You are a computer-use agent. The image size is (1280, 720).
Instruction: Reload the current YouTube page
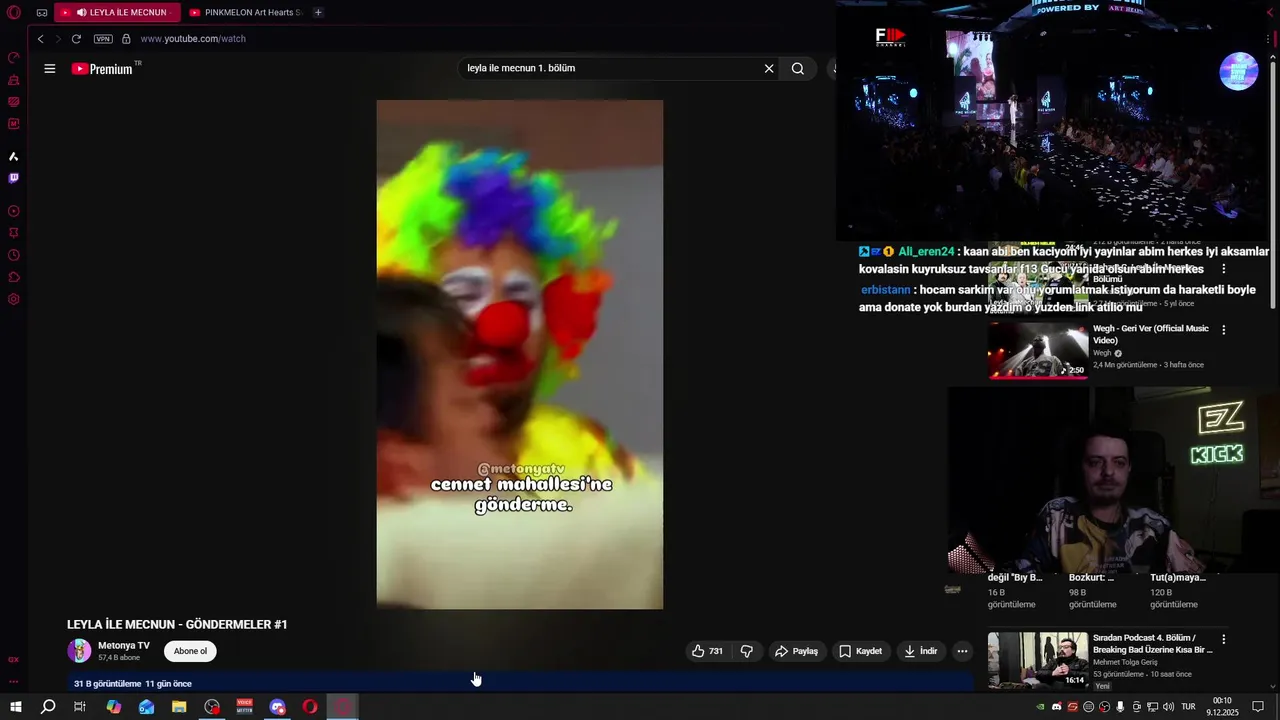coord(76,39)
